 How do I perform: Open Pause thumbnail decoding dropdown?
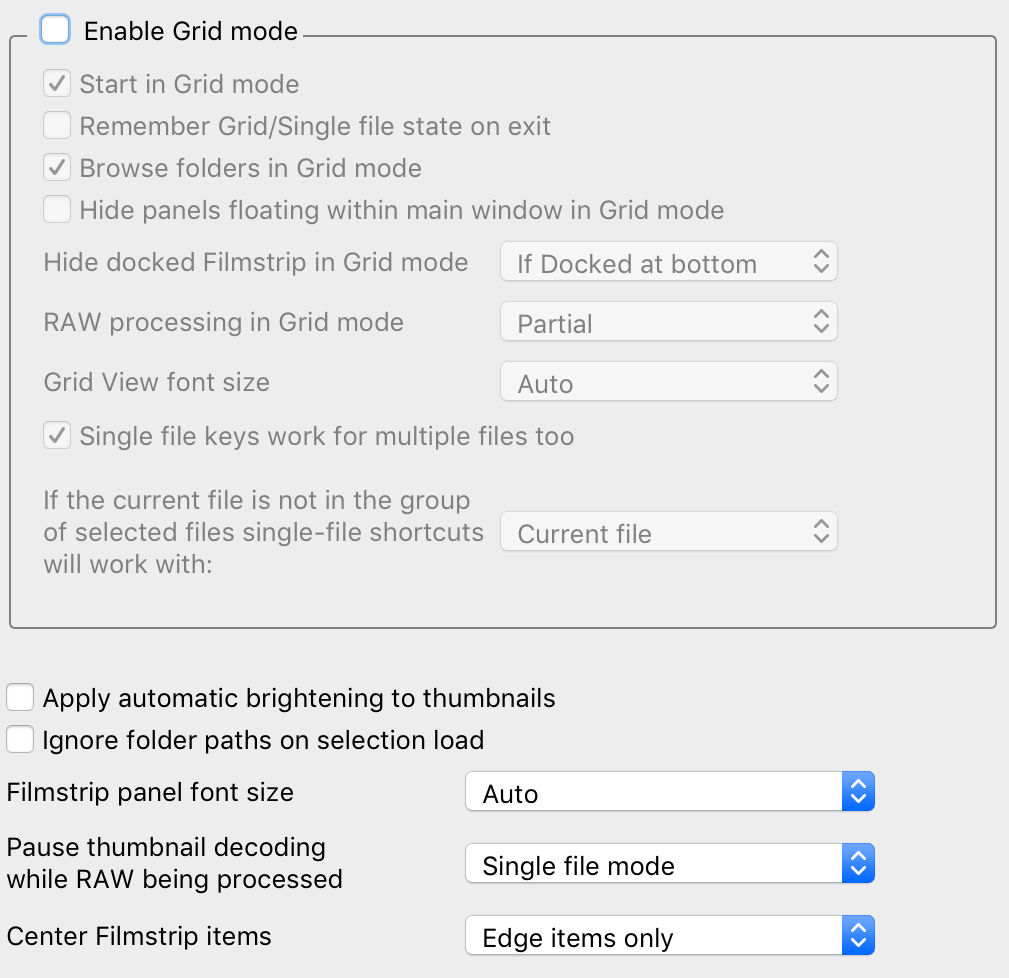point(669,865)
